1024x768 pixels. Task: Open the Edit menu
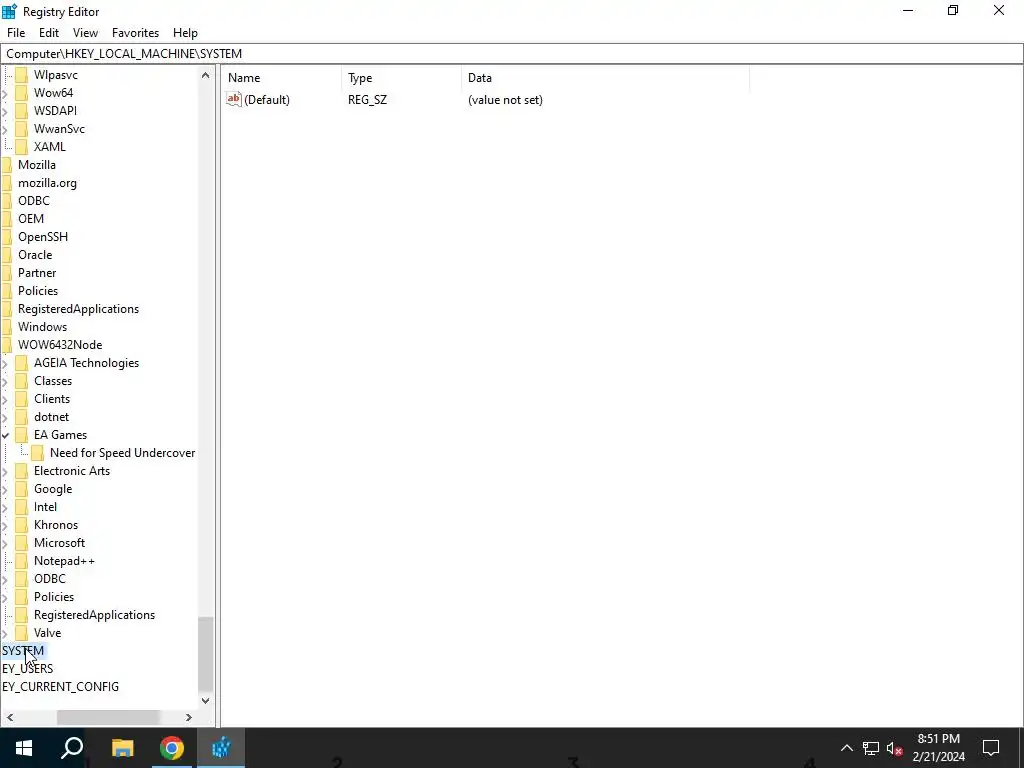tap(49, 33)
